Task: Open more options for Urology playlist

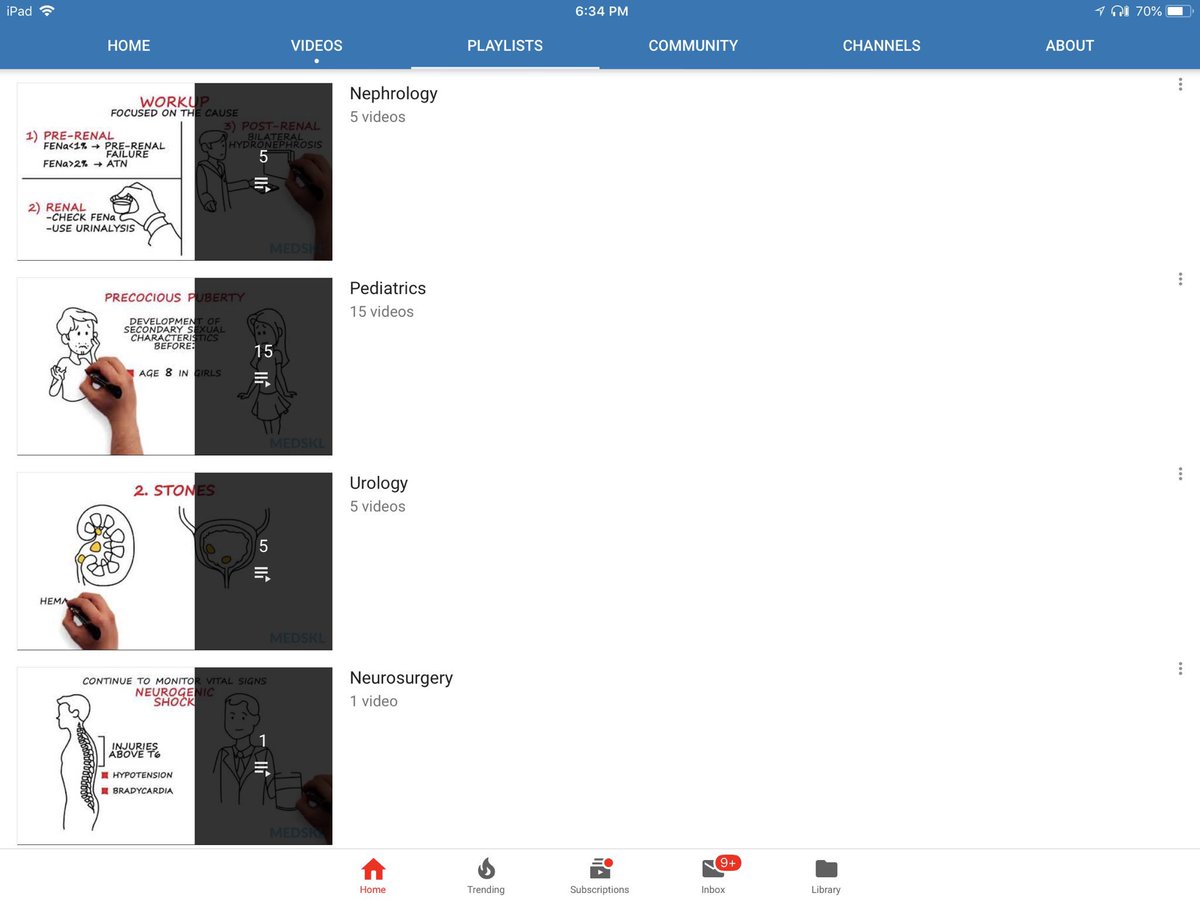Action: (x=1180, y=474)
